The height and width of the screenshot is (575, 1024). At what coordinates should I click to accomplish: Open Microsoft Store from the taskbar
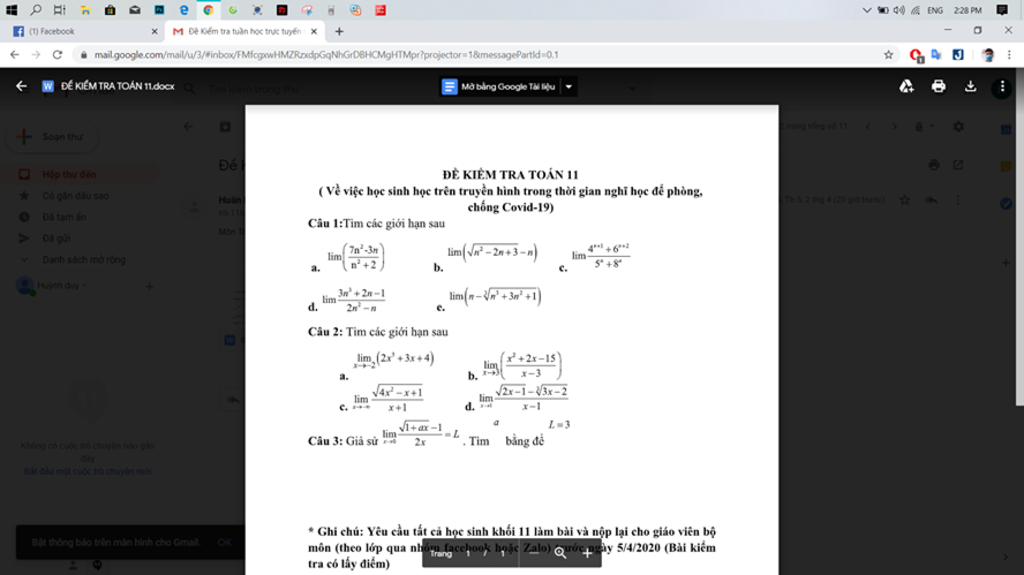(110, 10)
